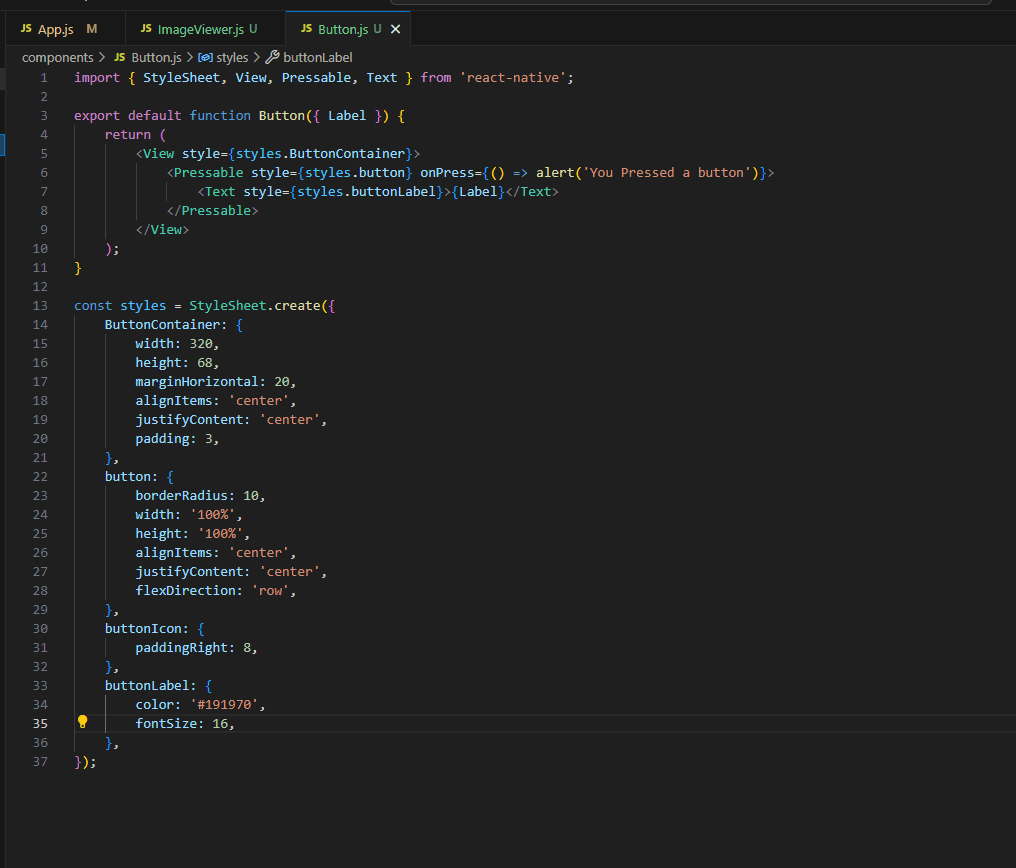
Task: Click the styles symbol icon in breadcrumbs
Action: pyautogui.click(x=205, y=58)
